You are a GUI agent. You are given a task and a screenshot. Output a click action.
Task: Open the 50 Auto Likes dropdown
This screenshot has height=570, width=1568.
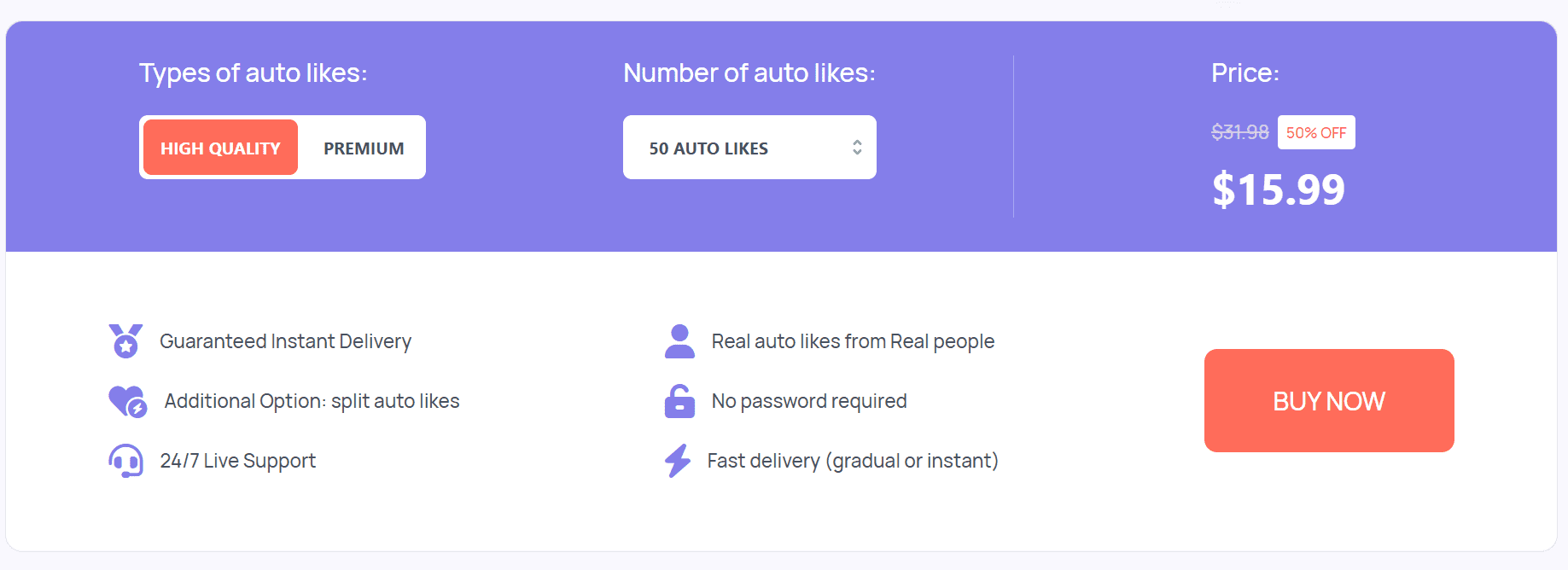point(749,148)
